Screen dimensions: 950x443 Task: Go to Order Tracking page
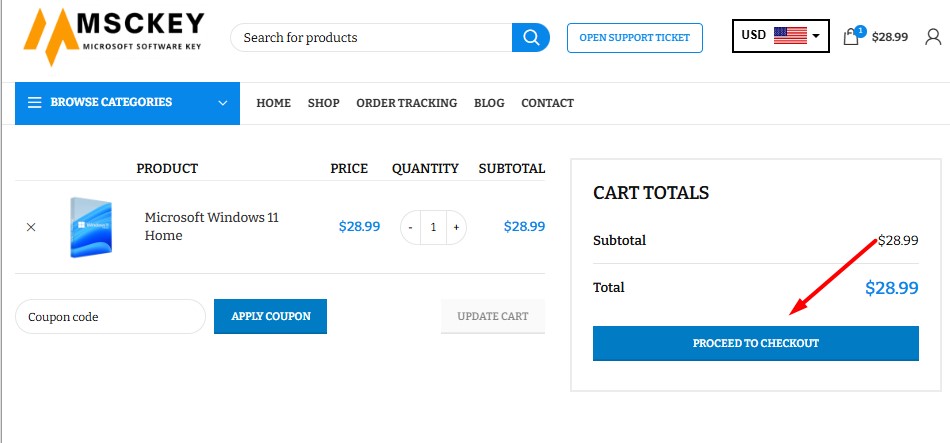(x=406, y=103)
